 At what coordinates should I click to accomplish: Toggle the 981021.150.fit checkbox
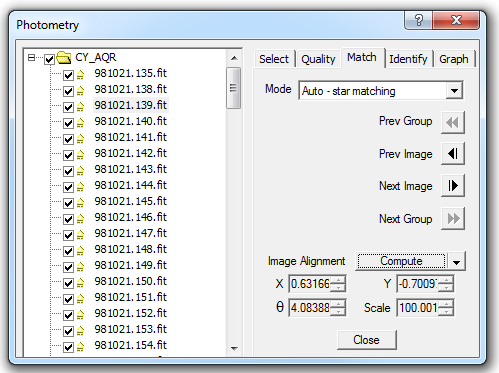pyautogui.click(x=68, y=283)
